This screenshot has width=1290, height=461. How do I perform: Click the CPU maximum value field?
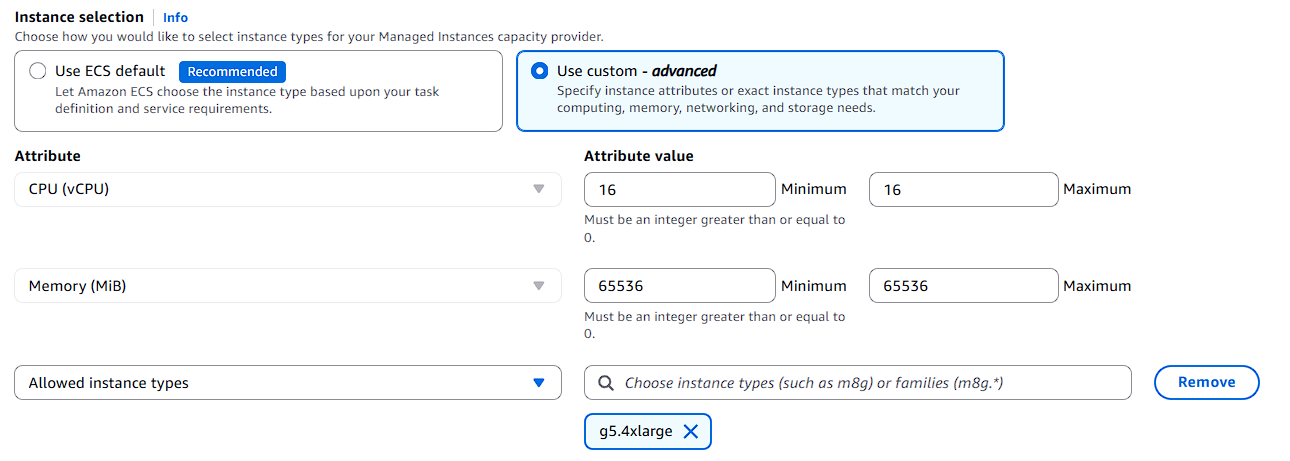pyautogui.click(x=963, y=189)
